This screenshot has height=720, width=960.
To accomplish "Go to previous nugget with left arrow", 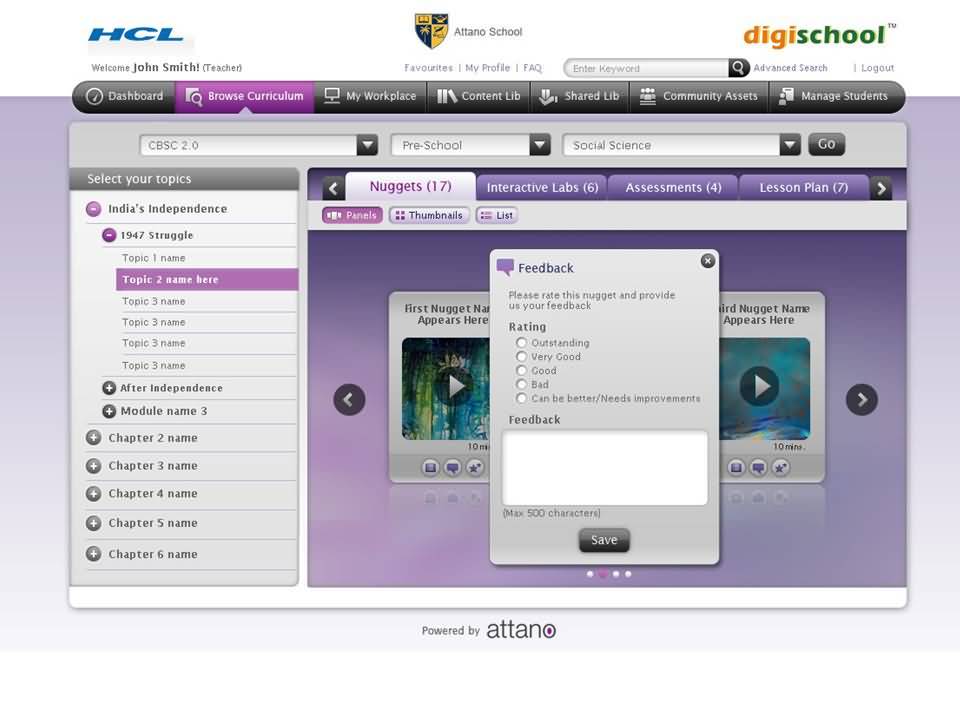I will coord(349,400).
